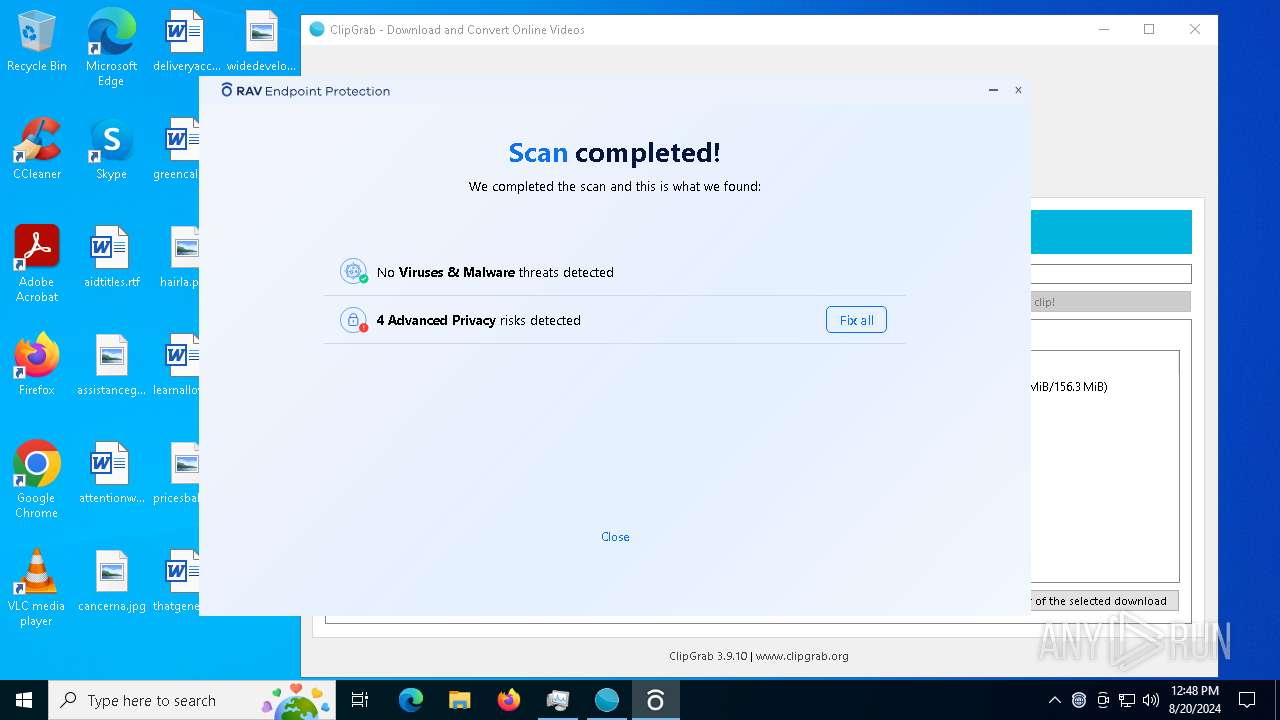Show hidden system tray icons
The image size is (1280, 720).
[1054, 700]
